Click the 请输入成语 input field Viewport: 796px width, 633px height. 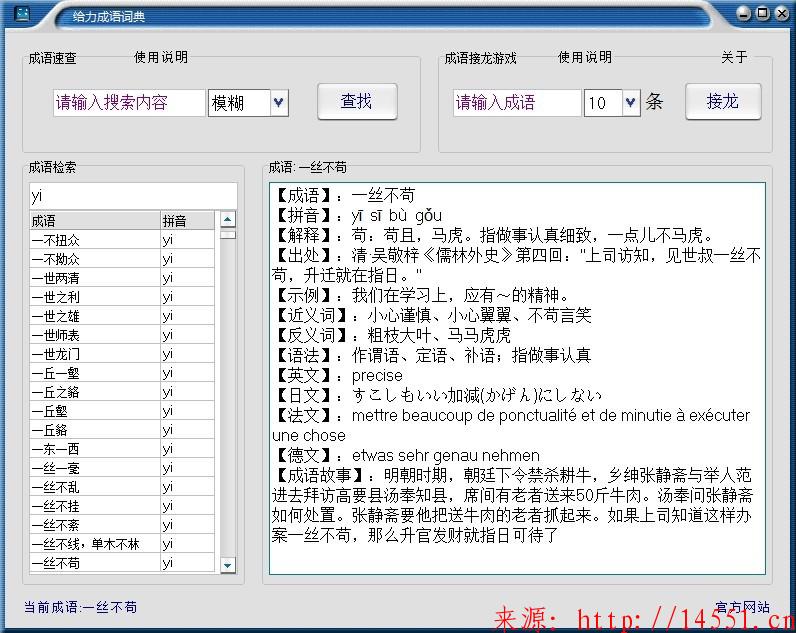click(x=516, y=102)
